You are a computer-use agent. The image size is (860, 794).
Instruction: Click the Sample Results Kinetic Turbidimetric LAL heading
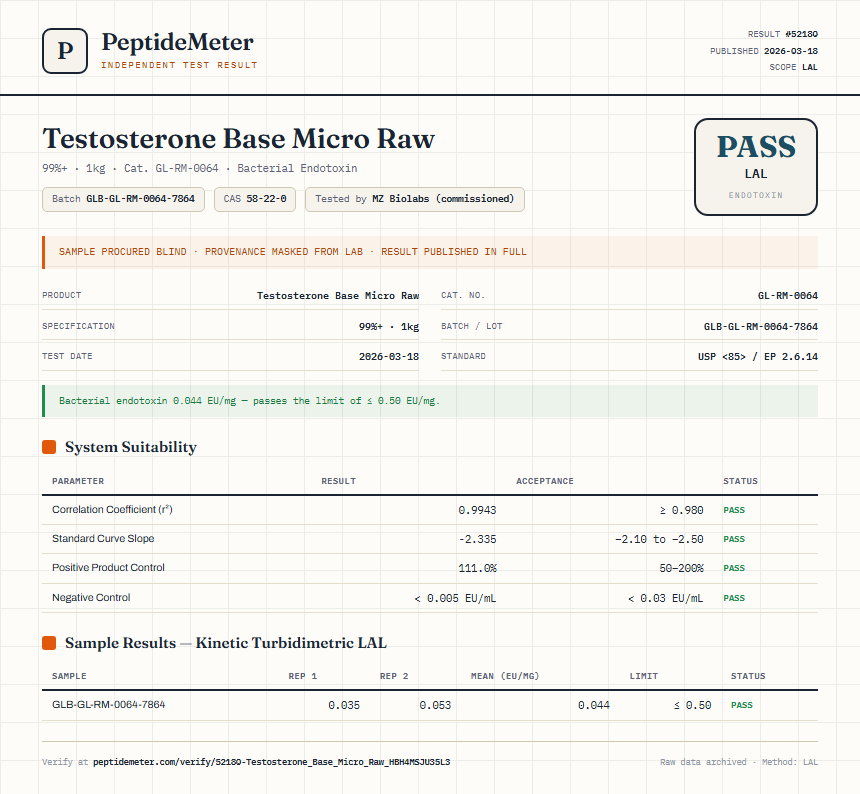pyautogui.click(x=226, y=643)
